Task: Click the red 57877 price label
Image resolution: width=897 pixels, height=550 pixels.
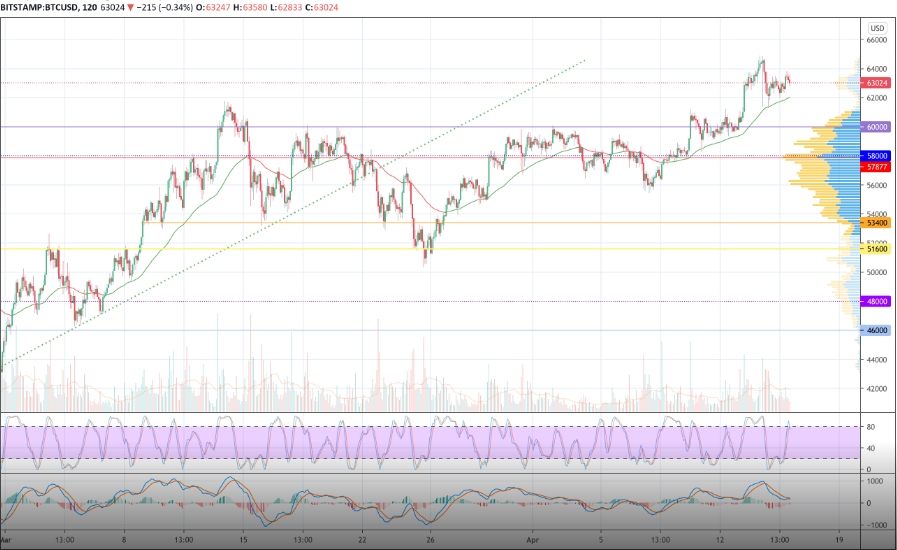Action: (x=877, y=168)
